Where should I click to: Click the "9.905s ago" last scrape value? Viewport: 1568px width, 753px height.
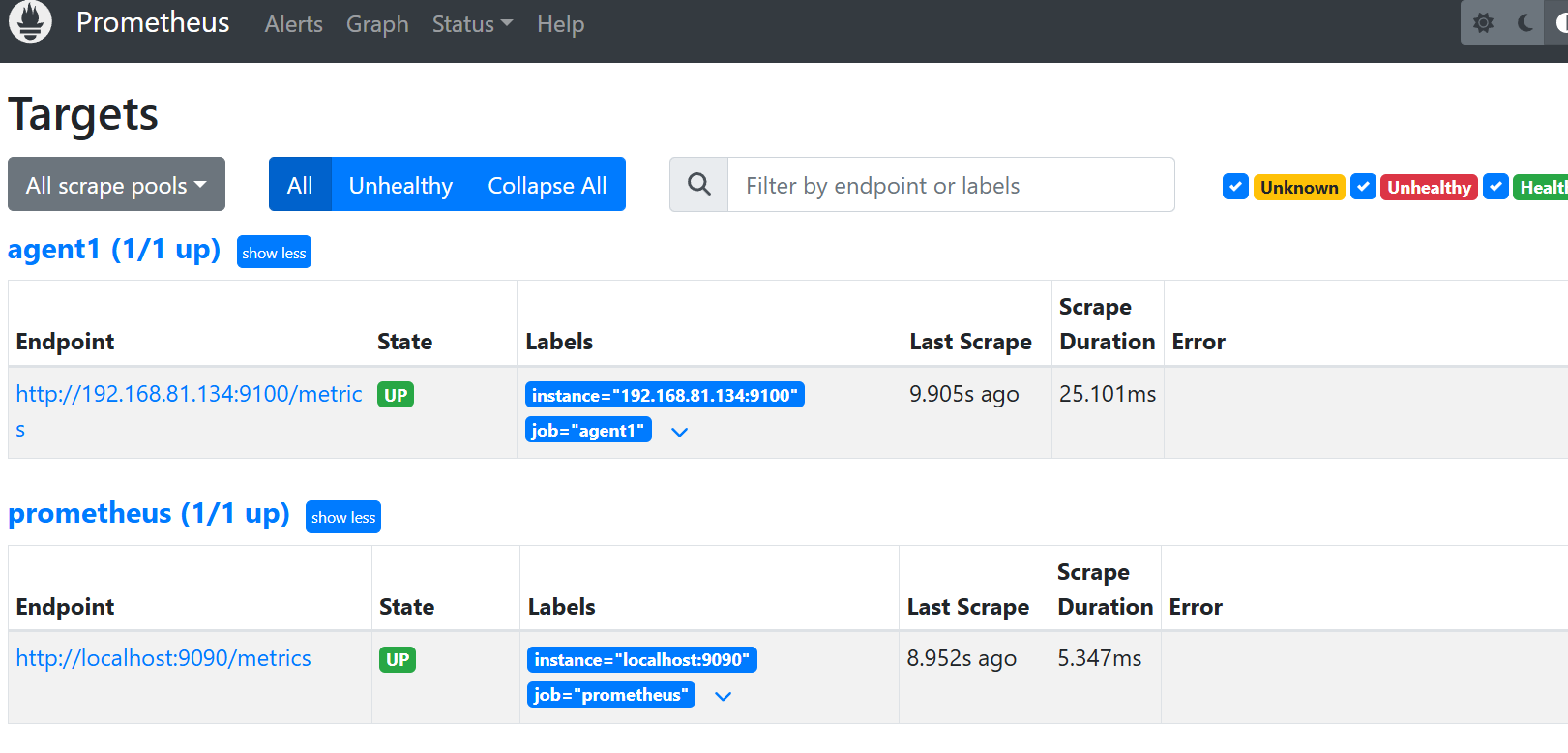coord(964,394)
